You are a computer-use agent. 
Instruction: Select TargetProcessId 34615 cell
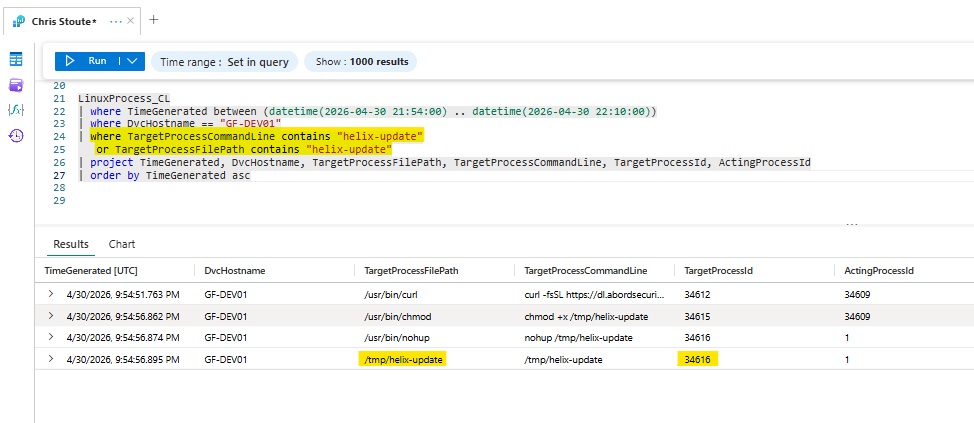(697, 317)
